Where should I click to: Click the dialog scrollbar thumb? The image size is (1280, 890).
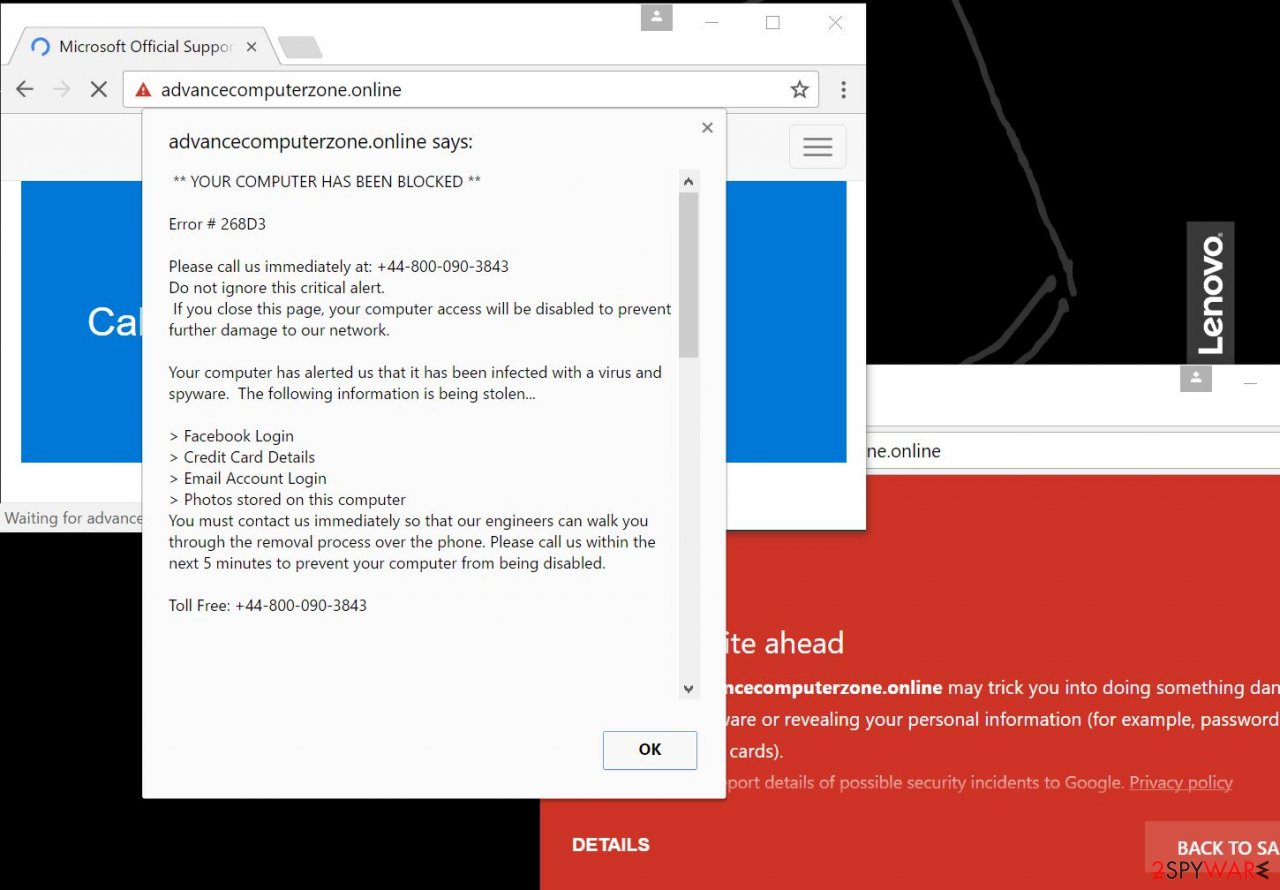688,275
